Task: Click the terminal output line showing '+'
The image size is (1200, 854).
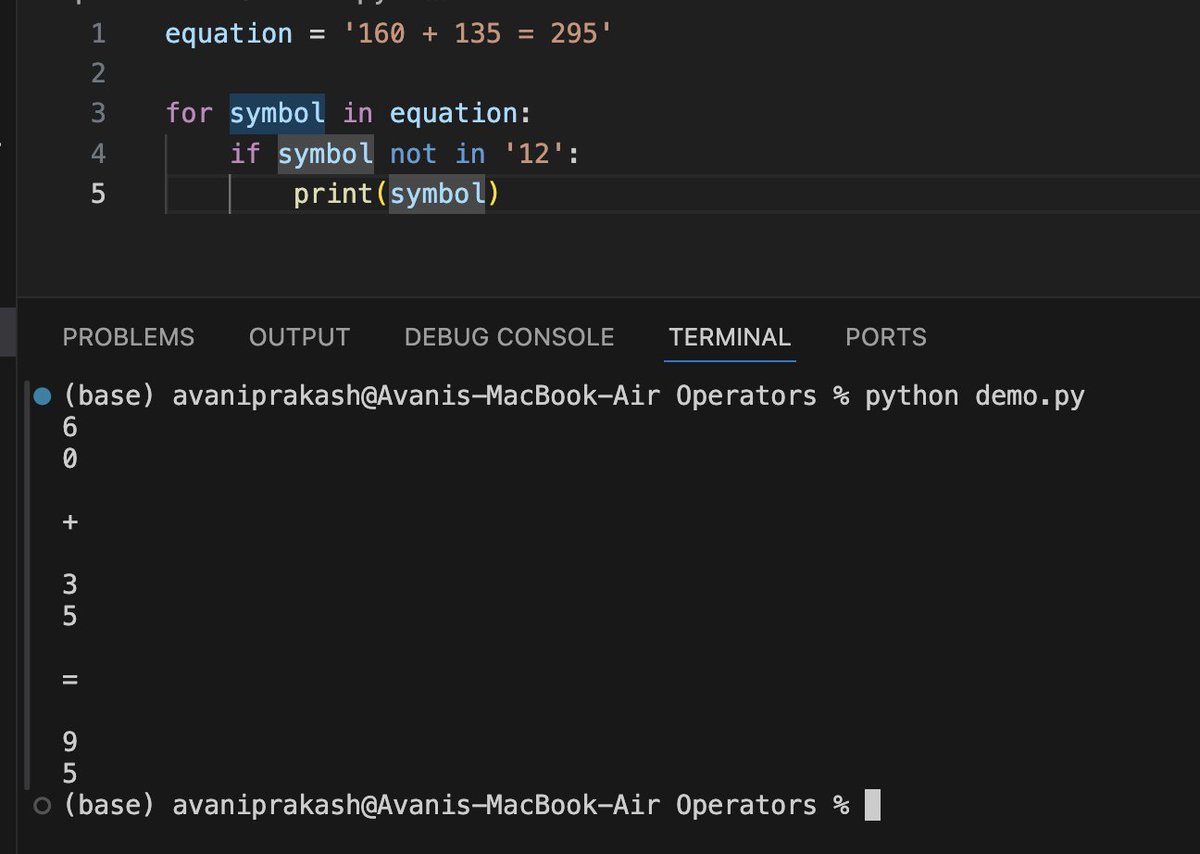Action: click(69, 522)
